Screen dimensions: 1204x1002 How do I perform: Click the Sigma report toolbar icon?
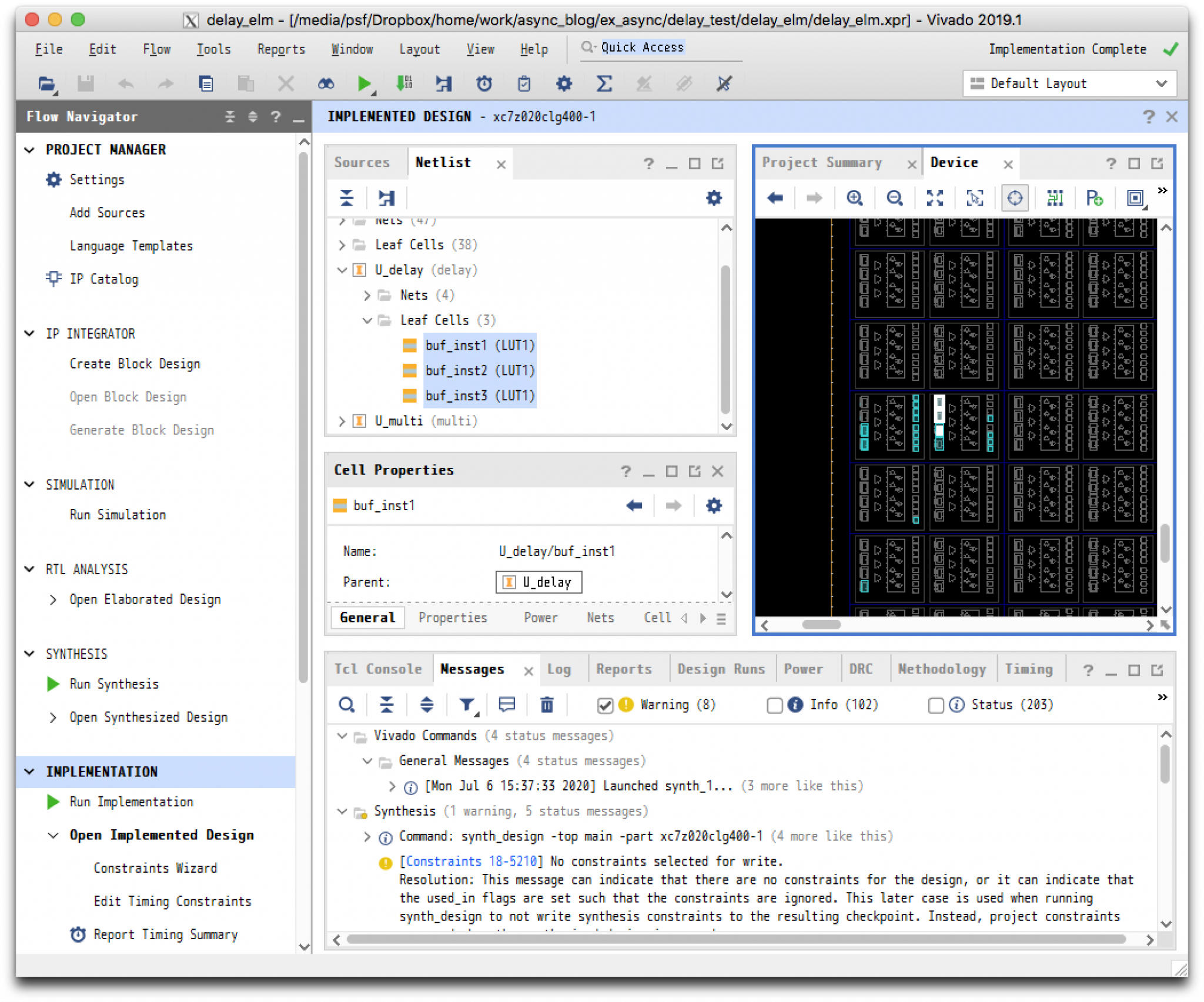(x=604, y=84)
